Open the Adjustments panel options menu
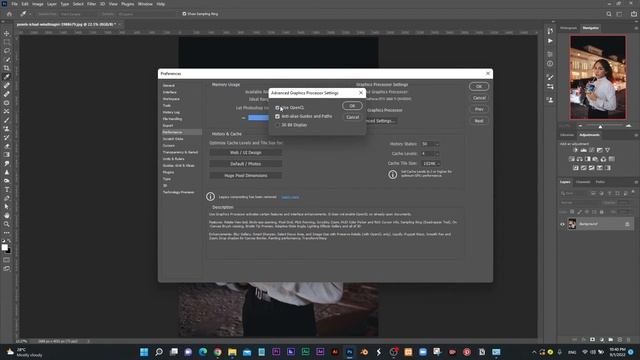 pyautogui.click(x=636, y=135)
